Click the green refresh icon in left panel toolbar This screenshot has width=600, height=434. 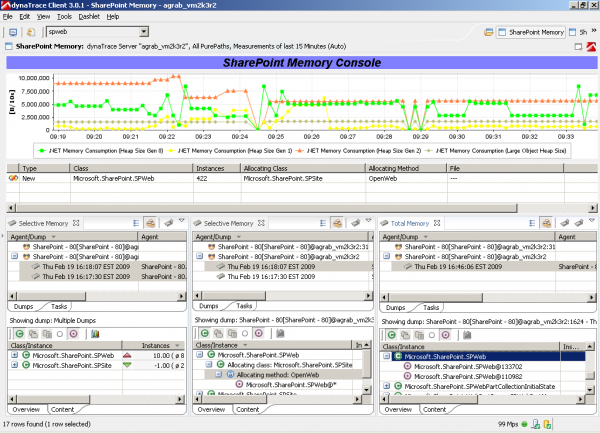coord(20,334)
